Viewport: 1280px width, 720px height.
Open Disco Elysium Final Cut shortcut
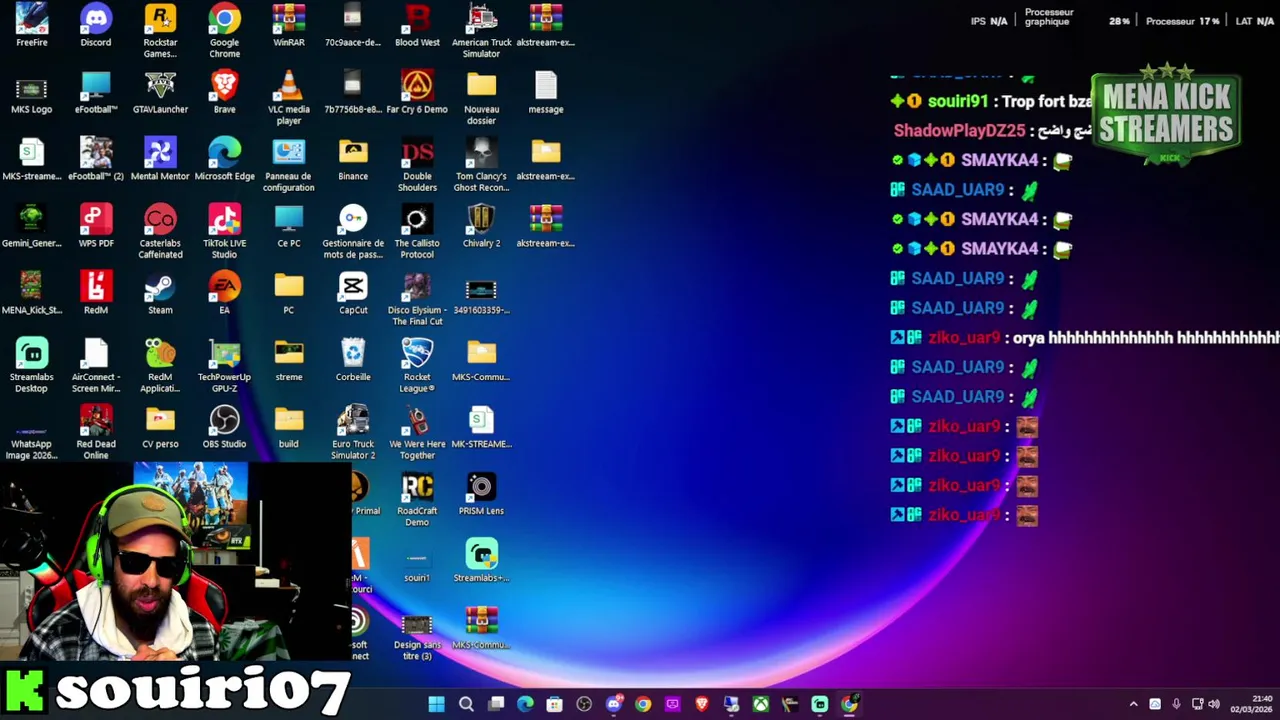point(417,299)
